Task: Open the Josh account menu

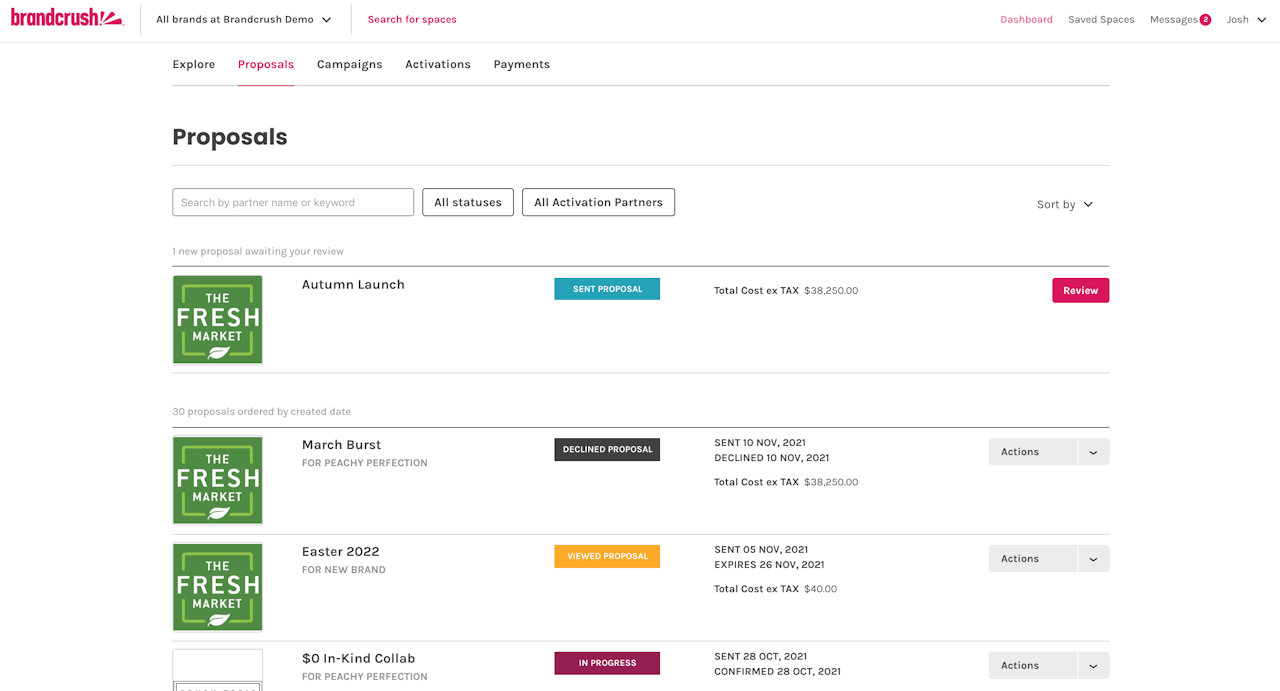Action: coord(1246,20)
